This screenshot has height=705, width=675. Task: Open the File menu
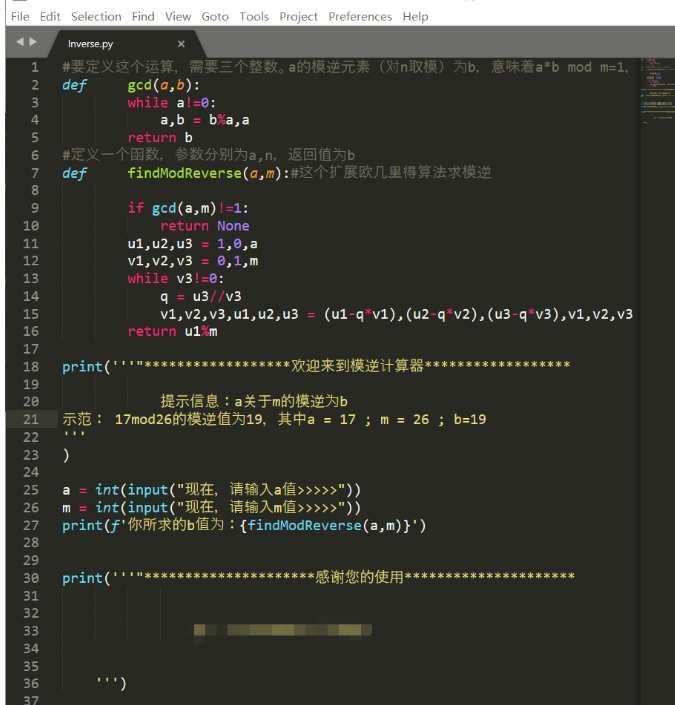(x=20, y=17)
